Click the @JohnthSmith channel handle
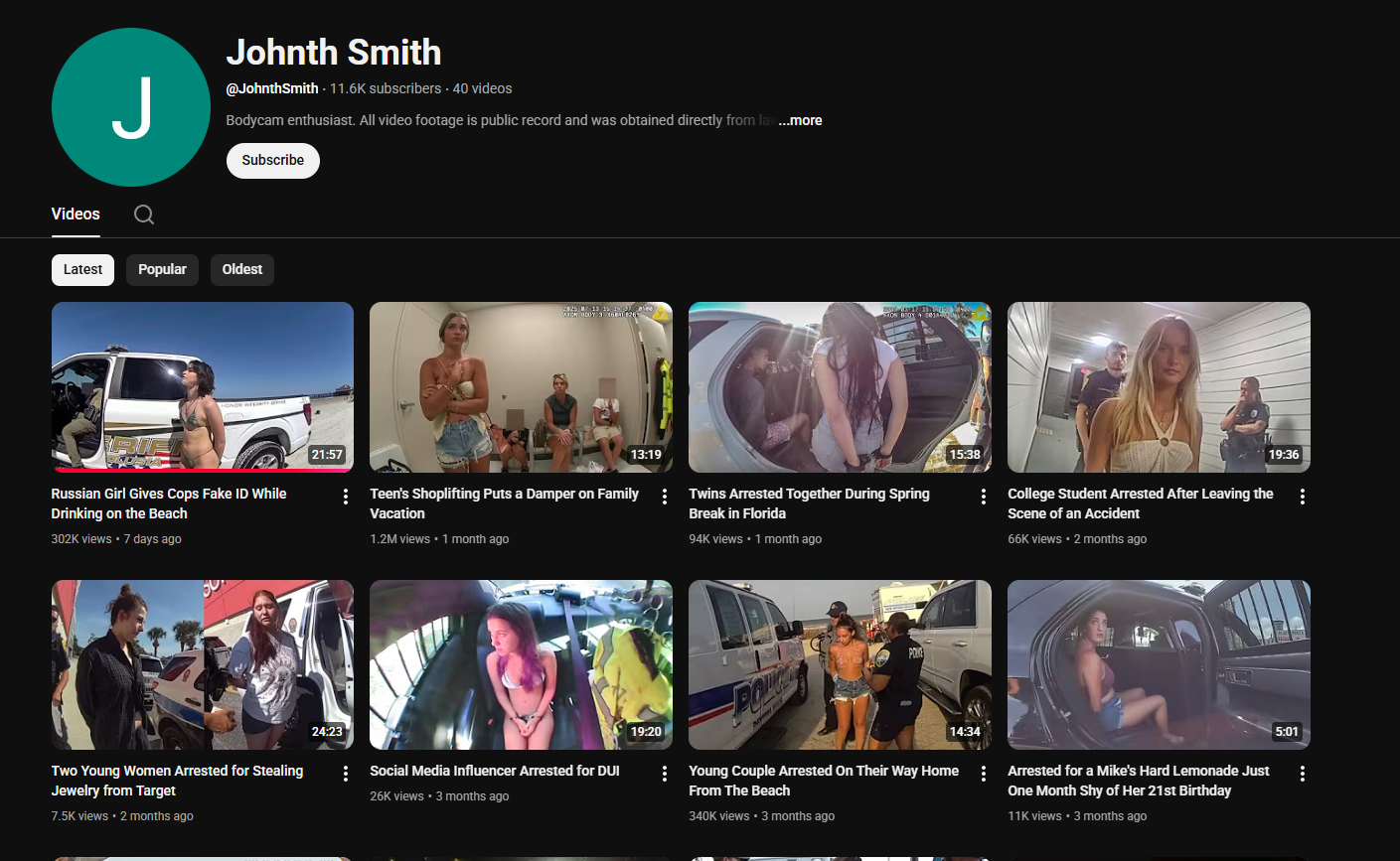 click(x=272, y=88)
